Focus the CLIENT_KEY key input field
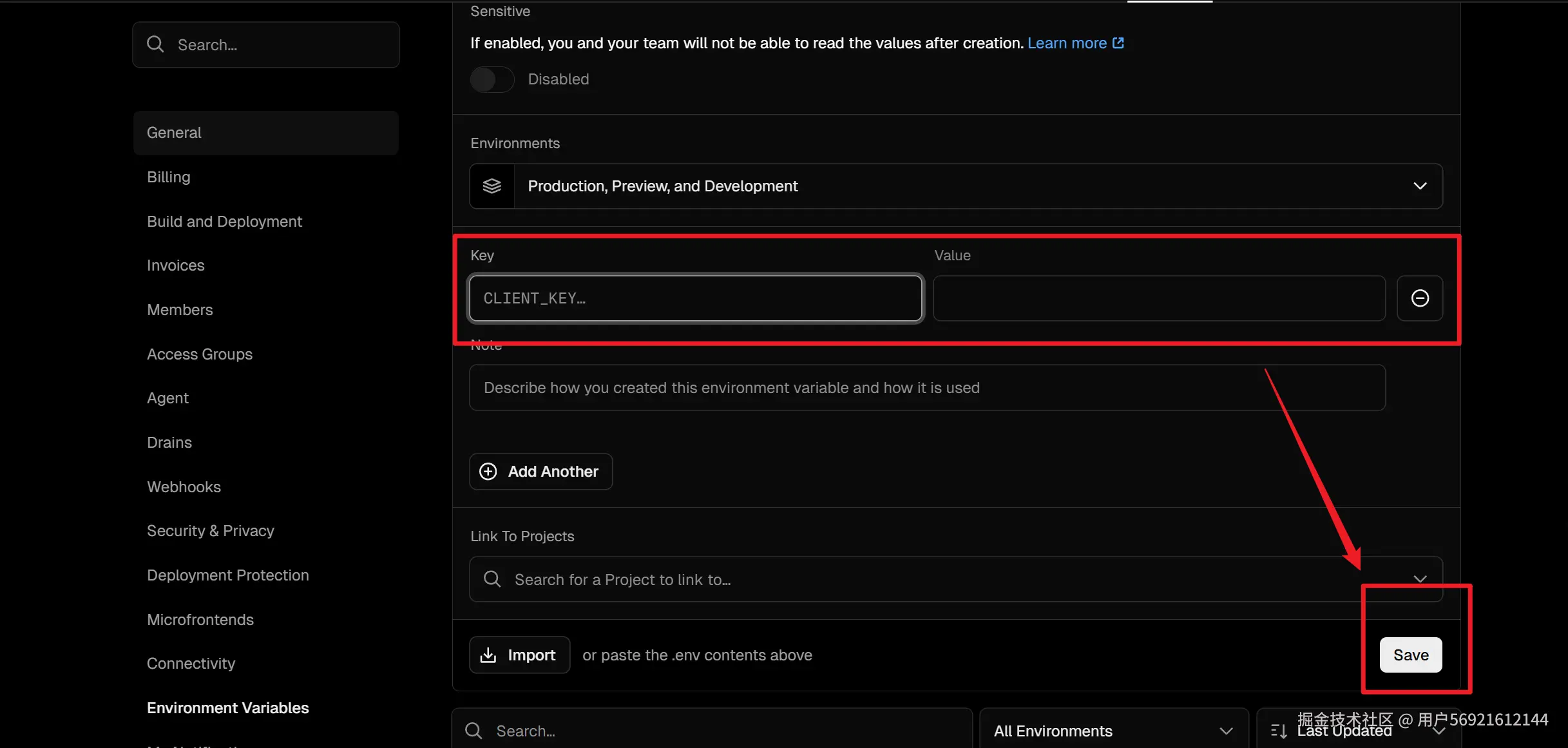Image resolution: width=1568 pixels, height=748 pixels. [x=696, y=298]
